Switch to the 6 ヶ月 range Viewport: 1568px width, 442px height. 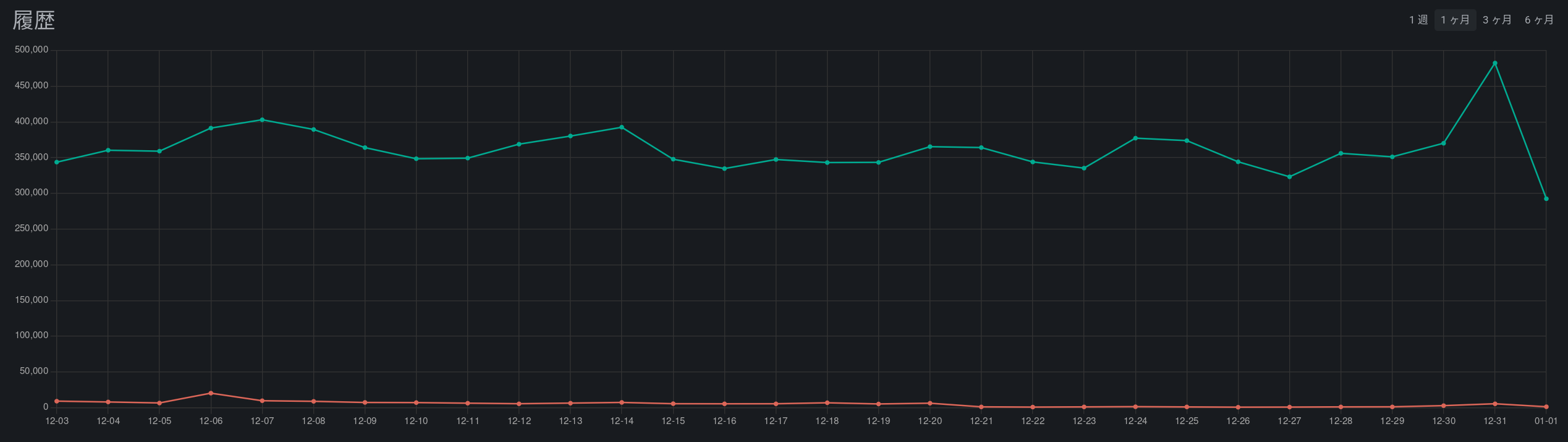point(1539,20)
